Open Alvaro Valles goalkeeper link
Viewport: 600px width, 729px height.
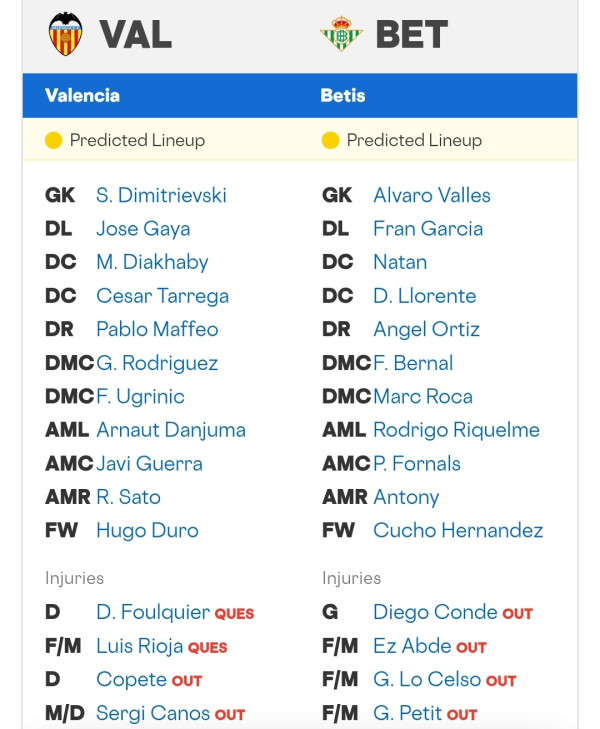[x=432, y=195]
